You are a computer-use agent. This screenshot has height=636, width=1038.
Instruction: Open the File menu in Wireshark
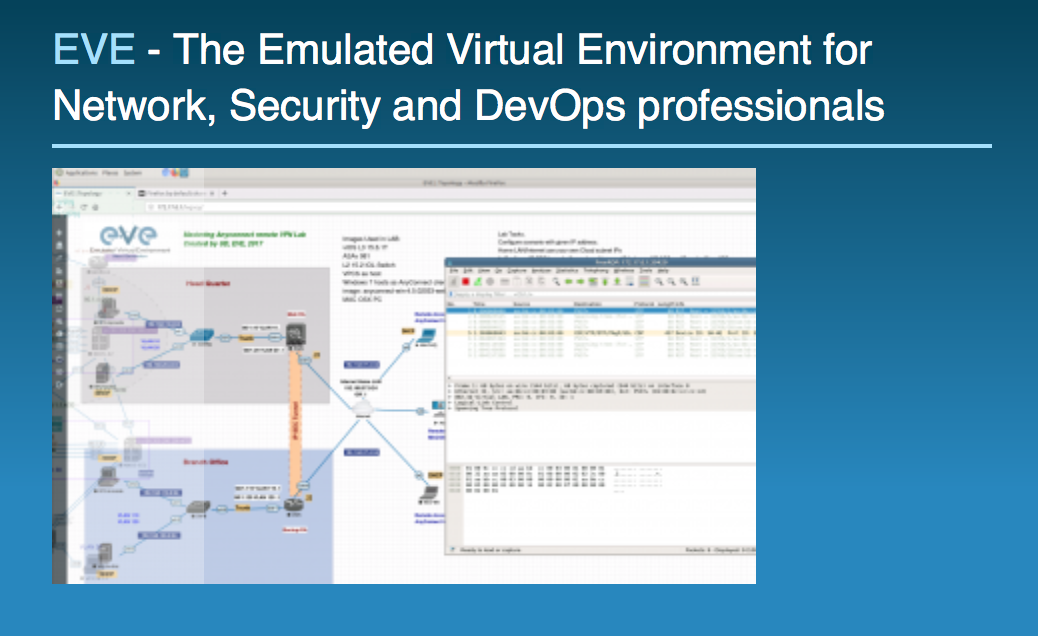click(453, 271)
